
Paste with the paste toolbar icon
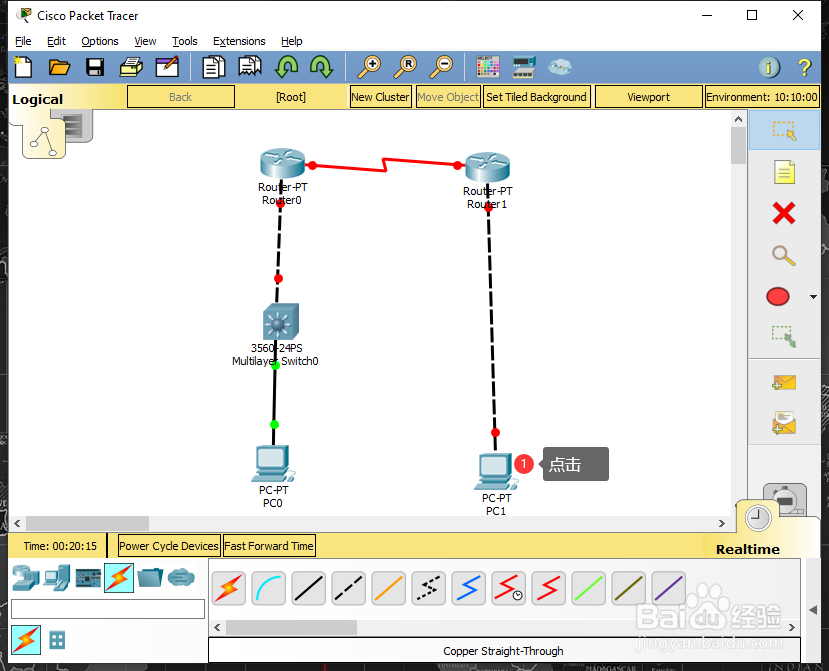[250, 67]
